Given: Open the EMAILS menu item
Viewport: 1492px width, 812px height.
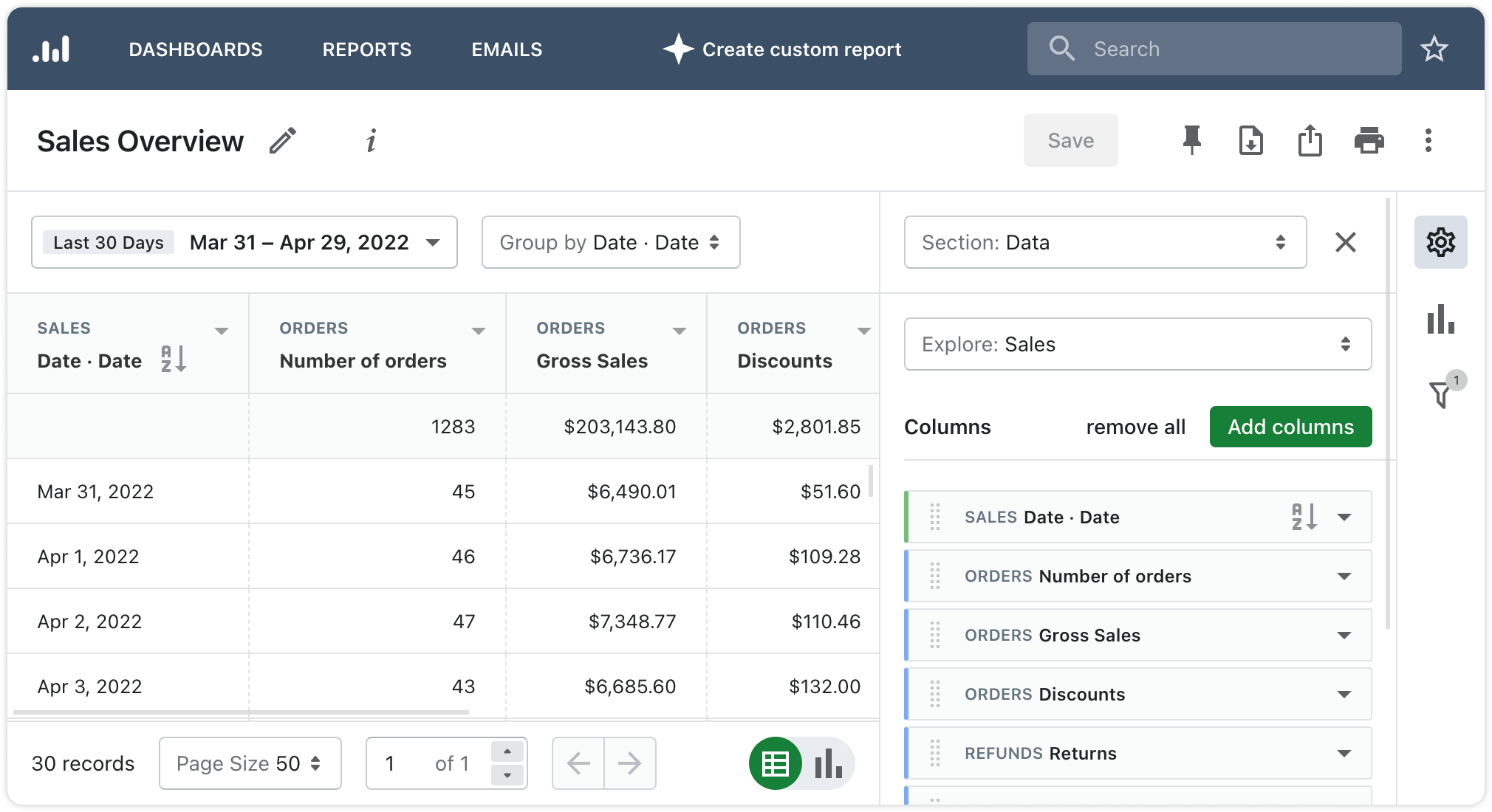Looking at the screenshot, I should [x=506, y=49].
